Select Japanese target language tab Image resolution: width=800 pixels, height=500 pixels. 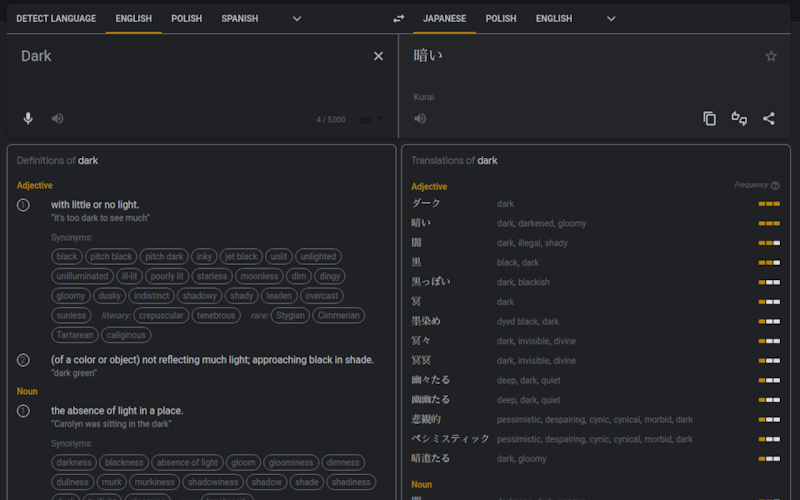444,19
